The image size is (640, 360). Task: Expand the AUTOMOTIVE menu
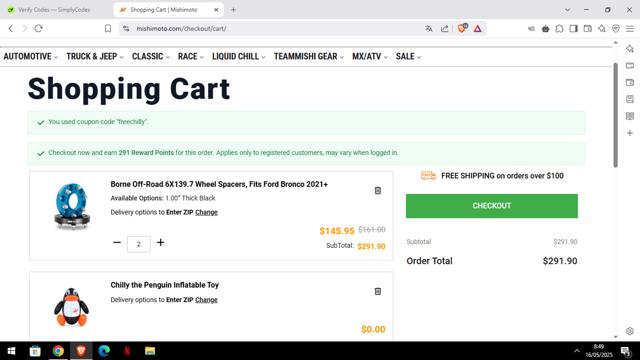[x=31, y=56]
